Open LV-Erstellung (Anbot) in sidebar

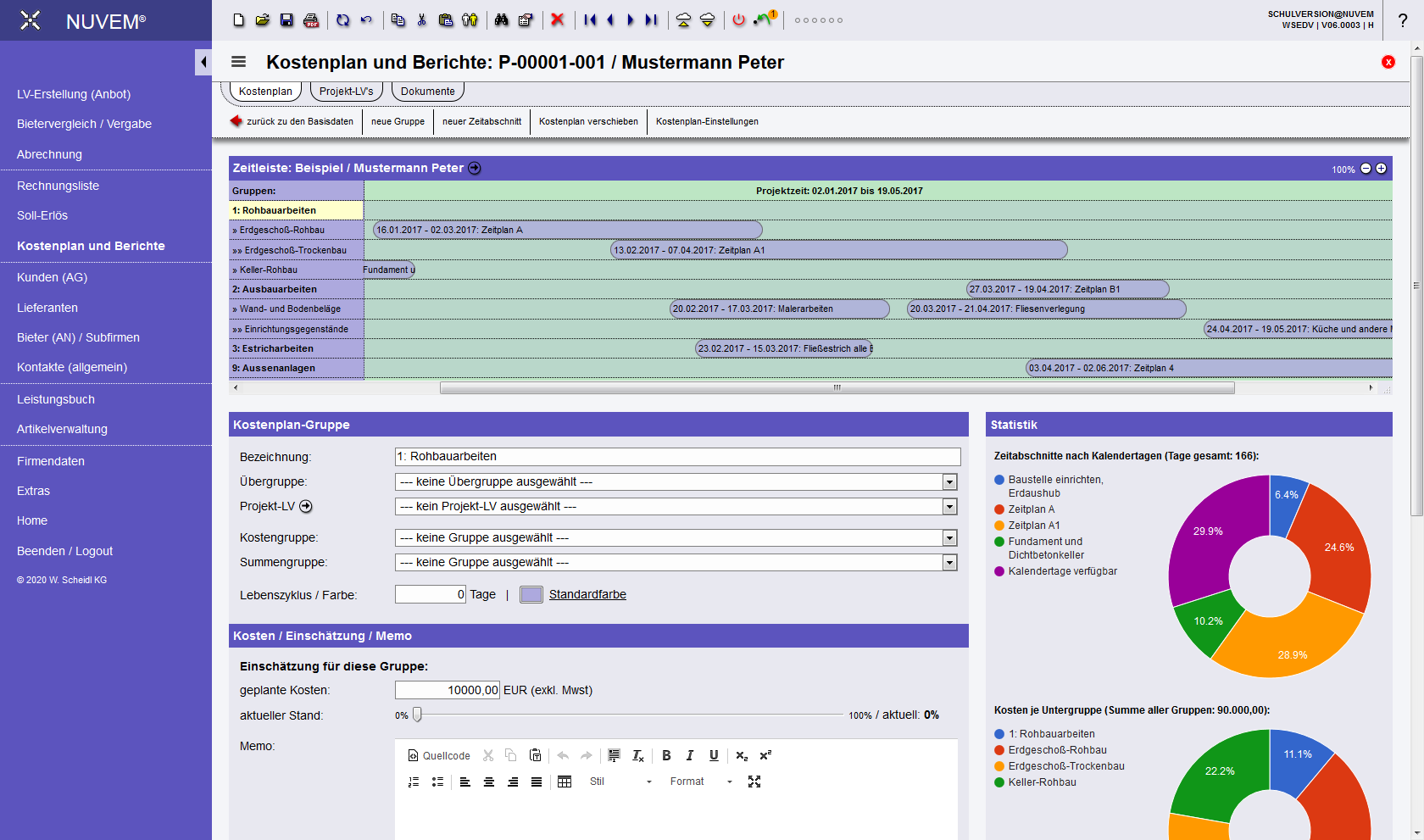click(74, 94)
